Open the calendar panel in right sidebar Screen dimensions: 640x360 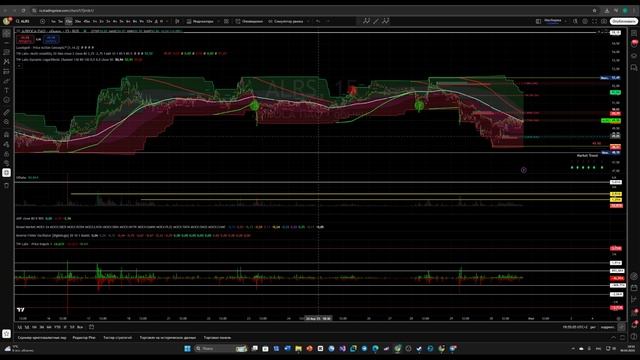[x=634, y=288]
